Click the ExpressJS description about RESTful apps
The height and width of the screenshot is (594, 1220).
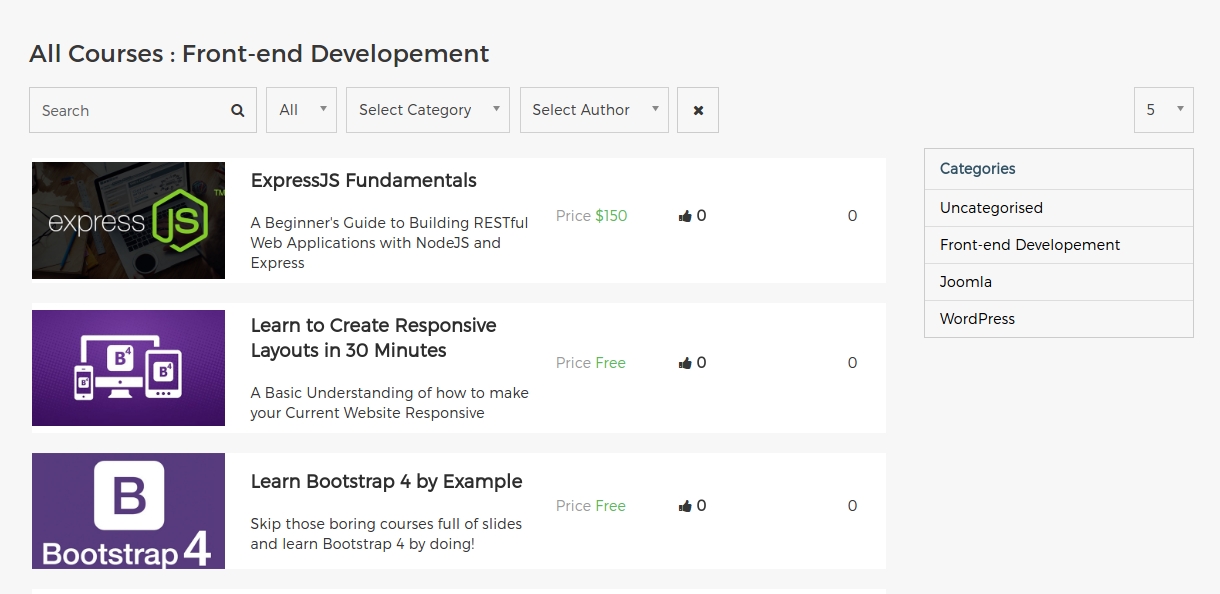[x=390, y=243]
